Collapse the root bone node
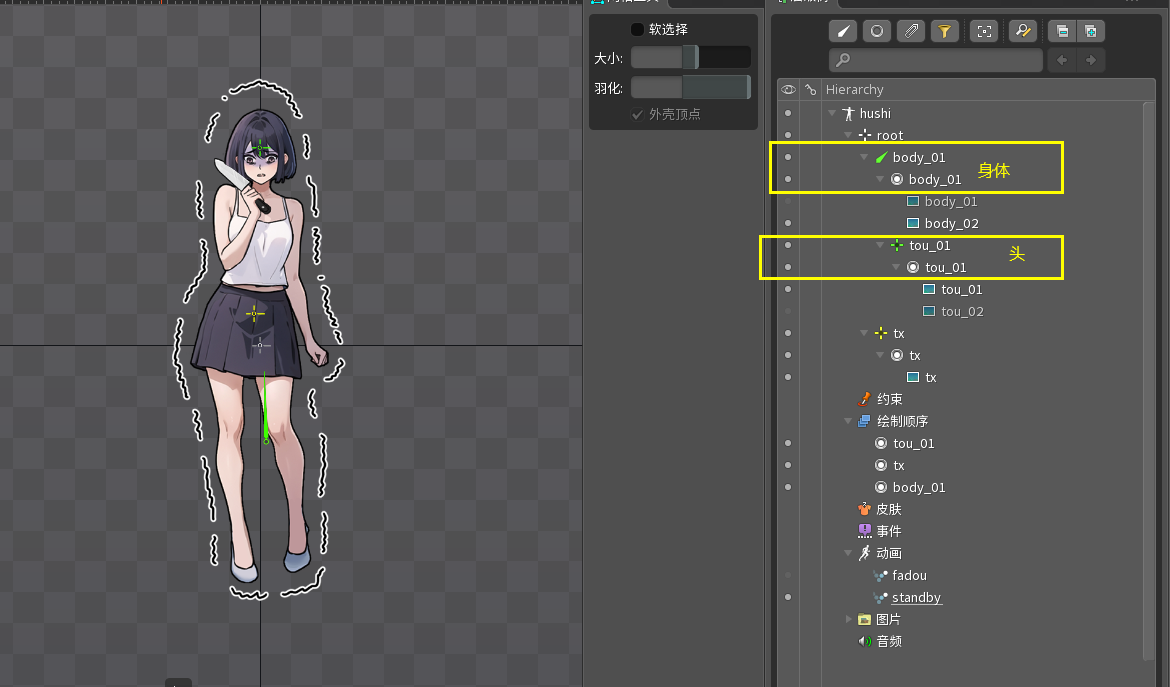This screenshot has width=1170, height=687. 848,135
